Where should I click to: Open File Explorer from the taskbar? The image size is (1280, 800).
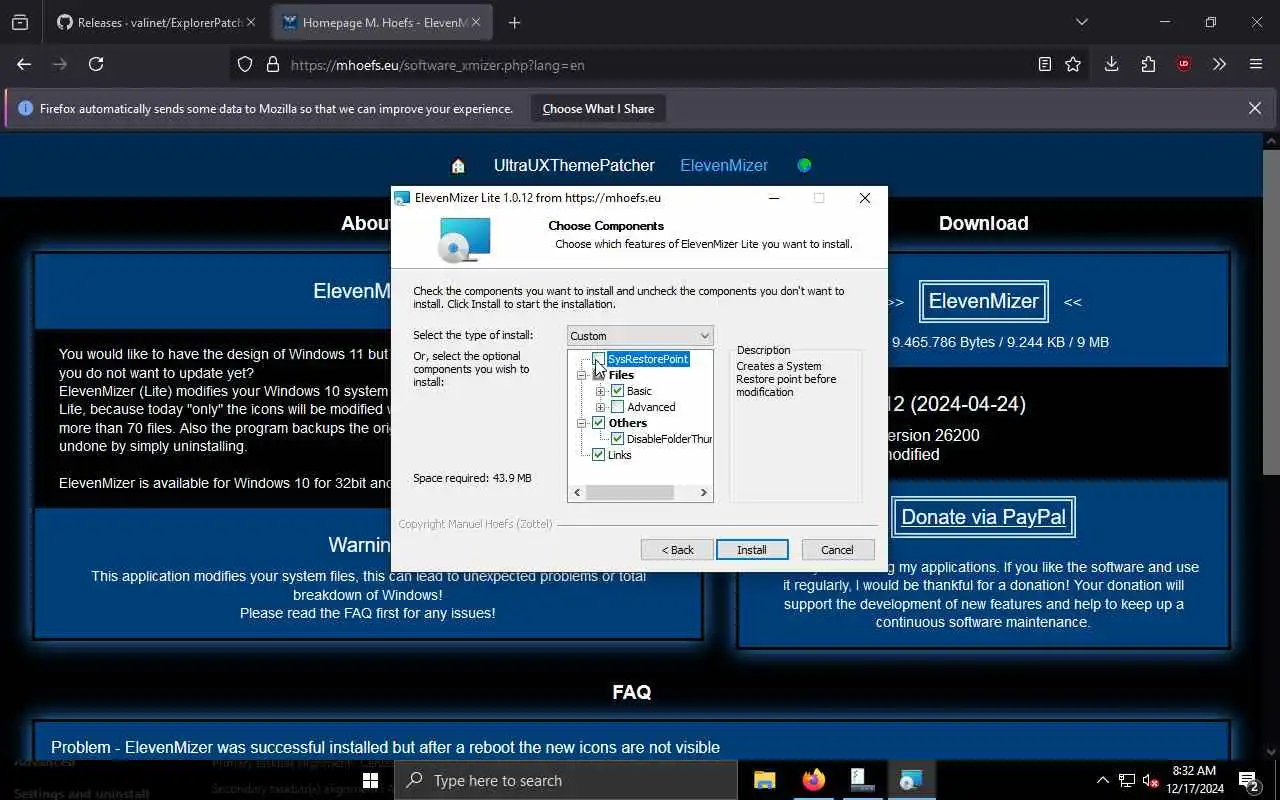click(x=765, y=780)
